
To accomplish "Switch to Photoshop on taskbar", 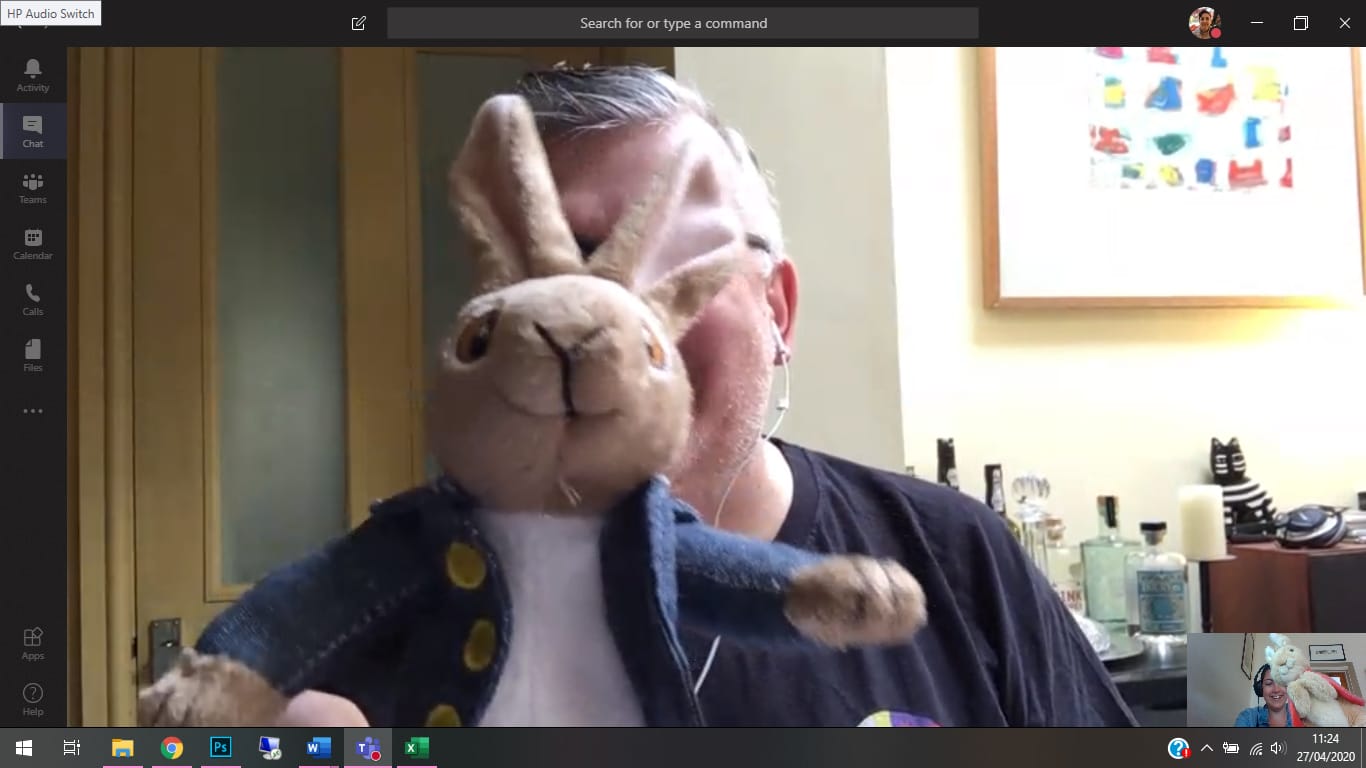I will tap(221, 748).
